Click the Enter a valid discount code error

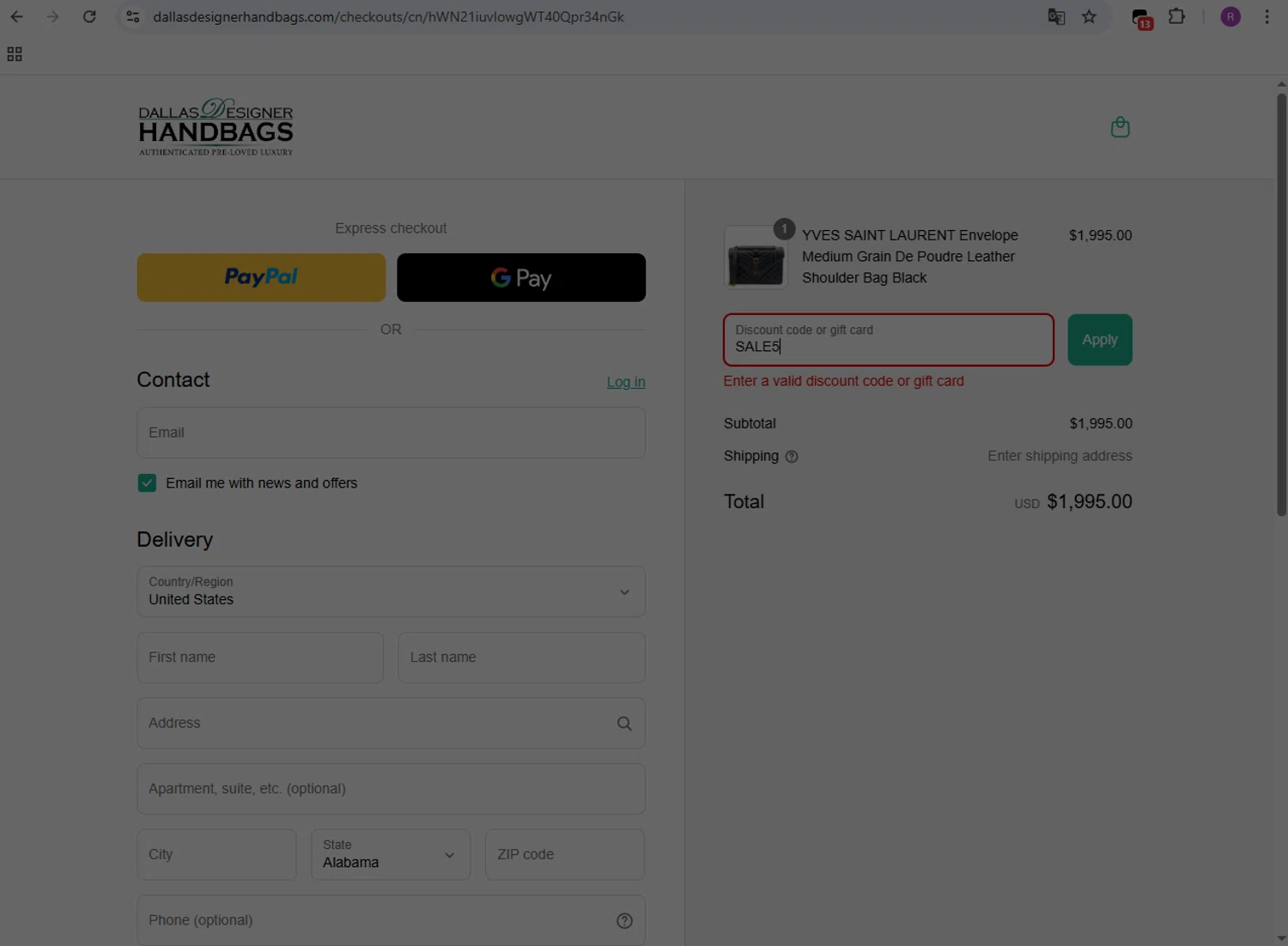point(844,381)
